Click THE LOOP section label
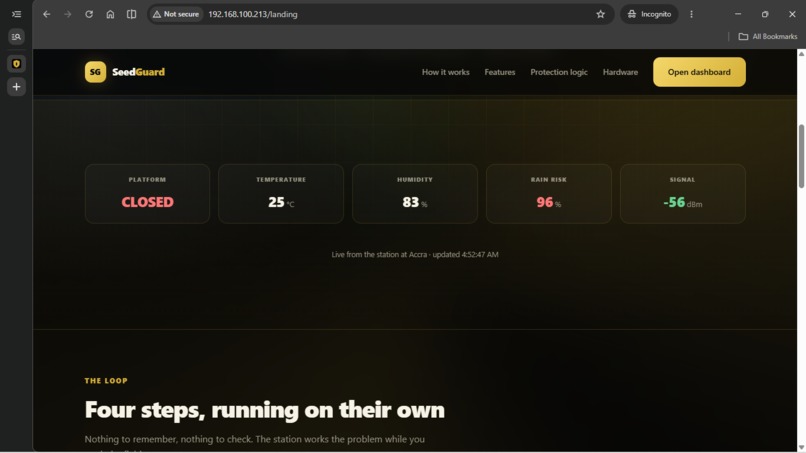This screenshot has width=806, height=453. [x=106, y=381]
